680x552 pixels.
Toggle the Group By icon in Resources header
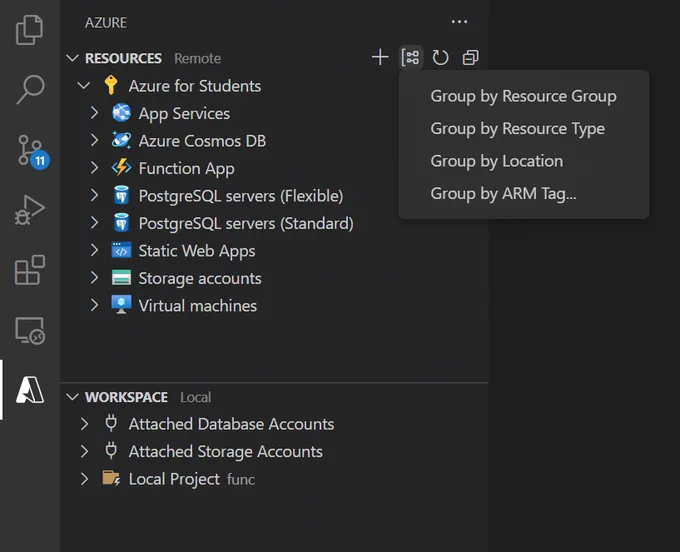(410, 57)
